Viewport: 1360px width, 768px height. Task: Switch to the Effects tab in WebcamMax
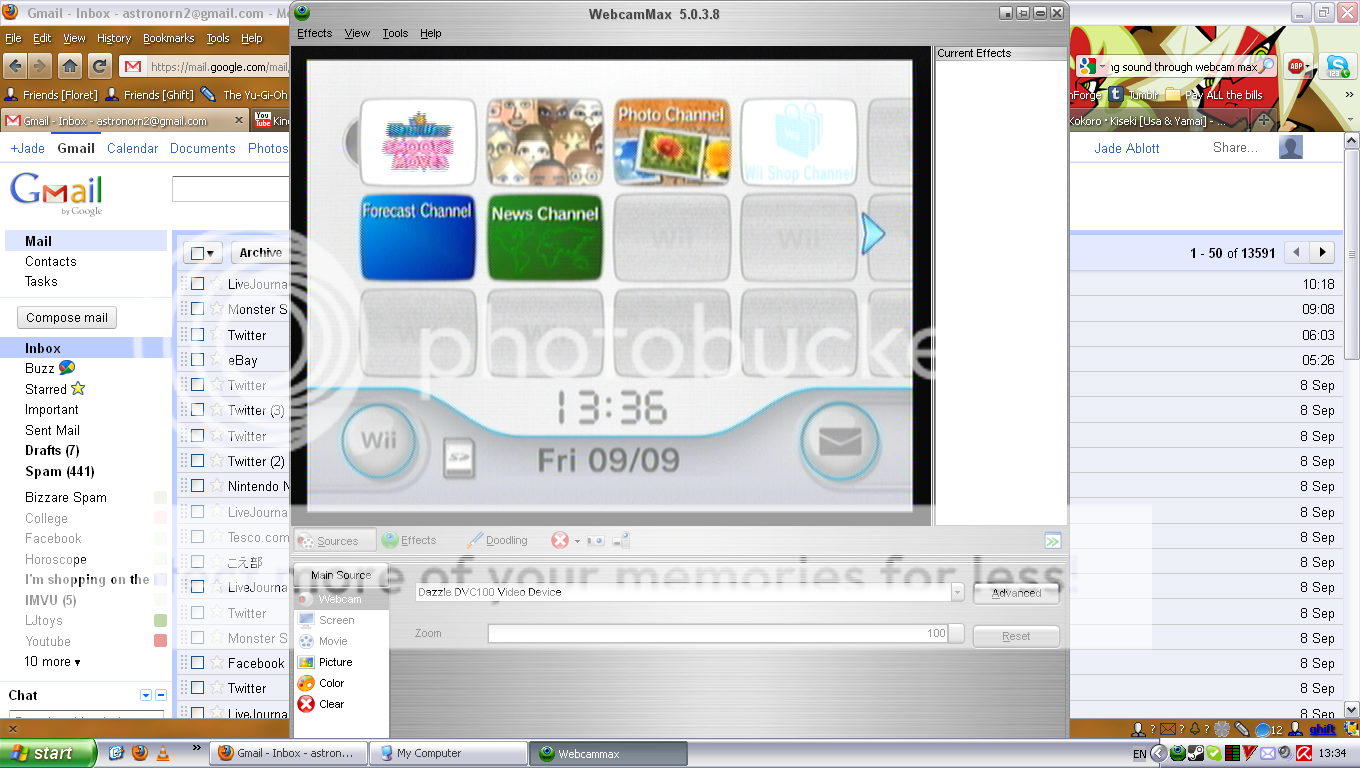click(x=409, y=540)
